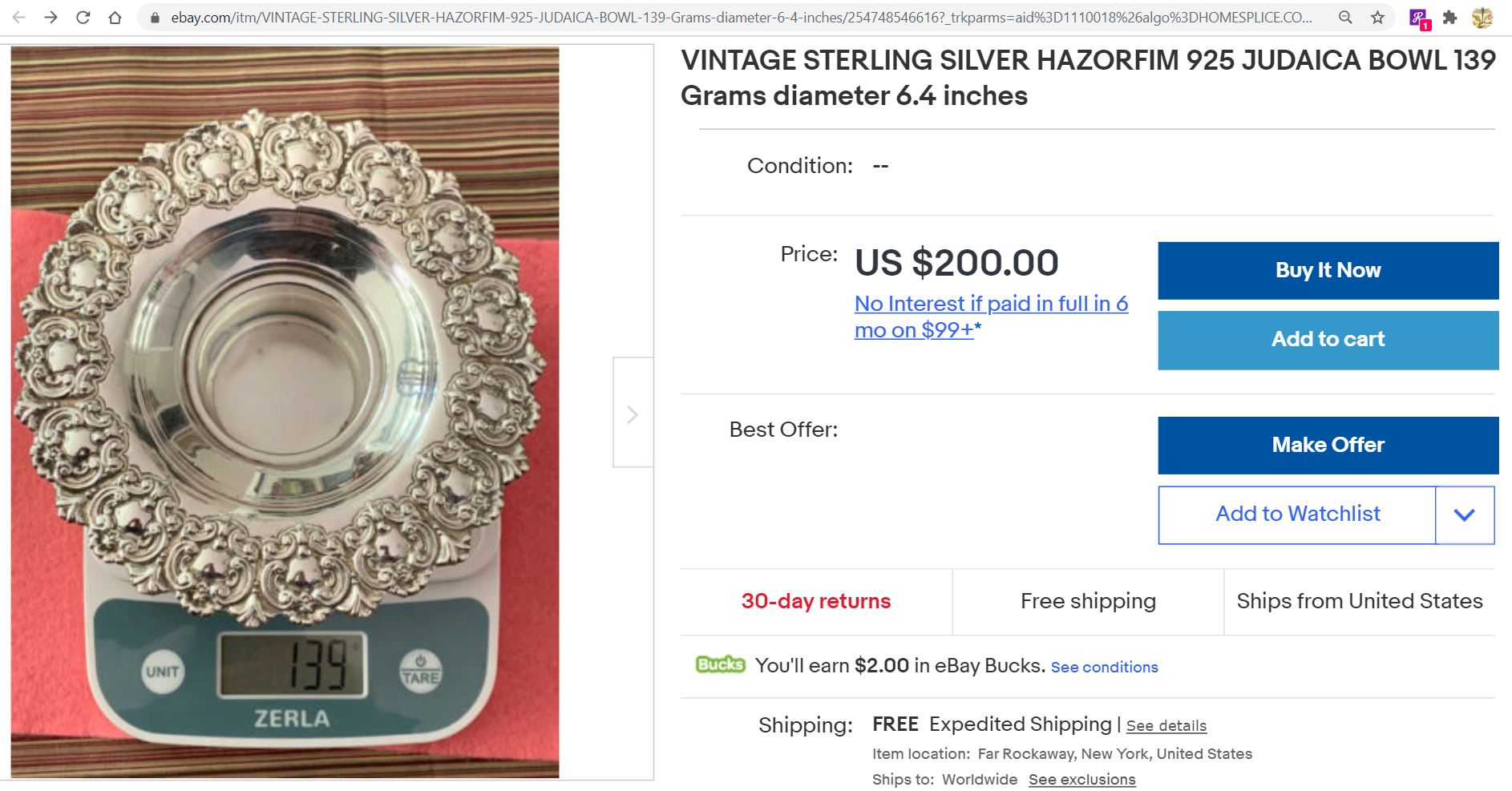Open the purple extension with badge

(1418, 18)
